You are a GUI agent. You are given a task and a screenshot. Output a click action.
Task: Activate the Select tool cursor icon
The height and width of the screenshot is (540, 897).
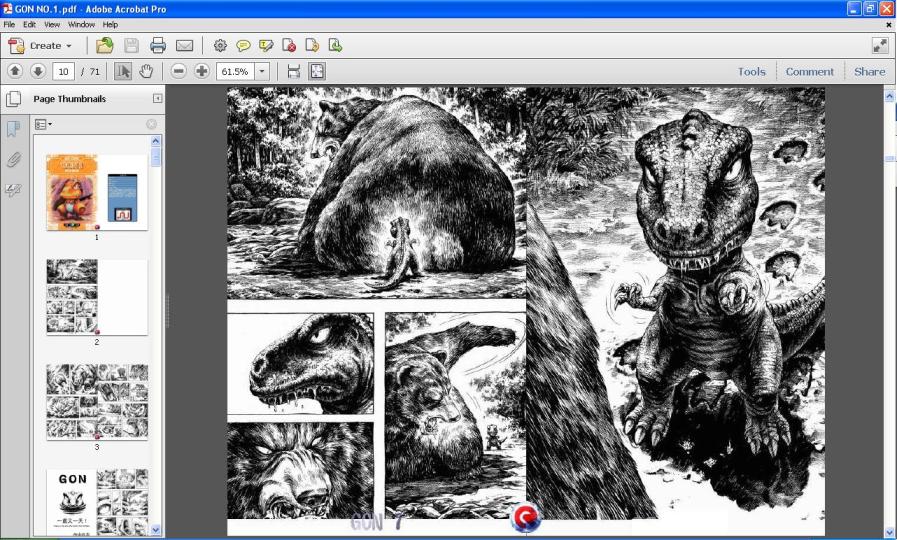(122, 71)
